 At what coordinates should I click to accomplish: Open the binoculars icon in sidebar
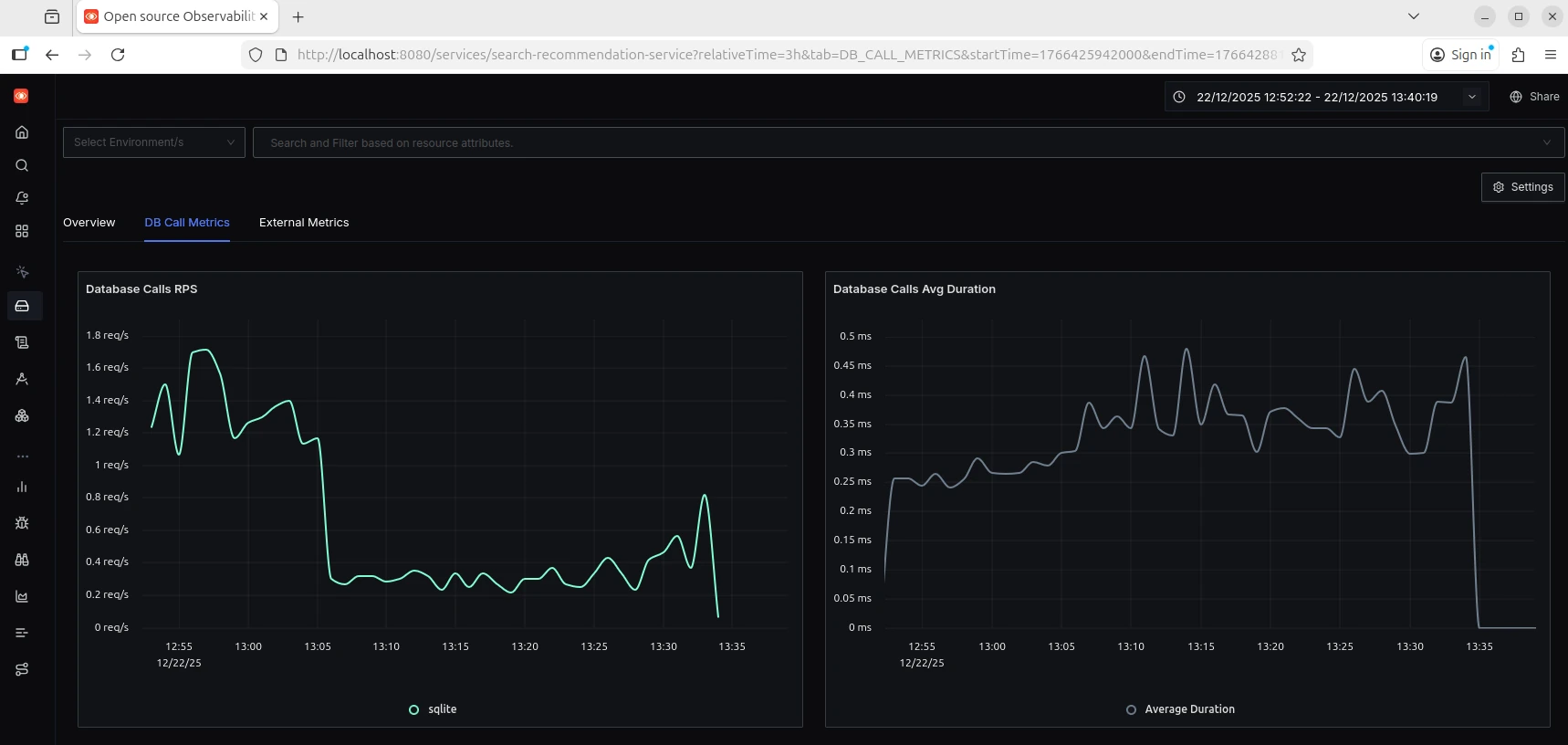pyautogui.click(x=22, y=560)
